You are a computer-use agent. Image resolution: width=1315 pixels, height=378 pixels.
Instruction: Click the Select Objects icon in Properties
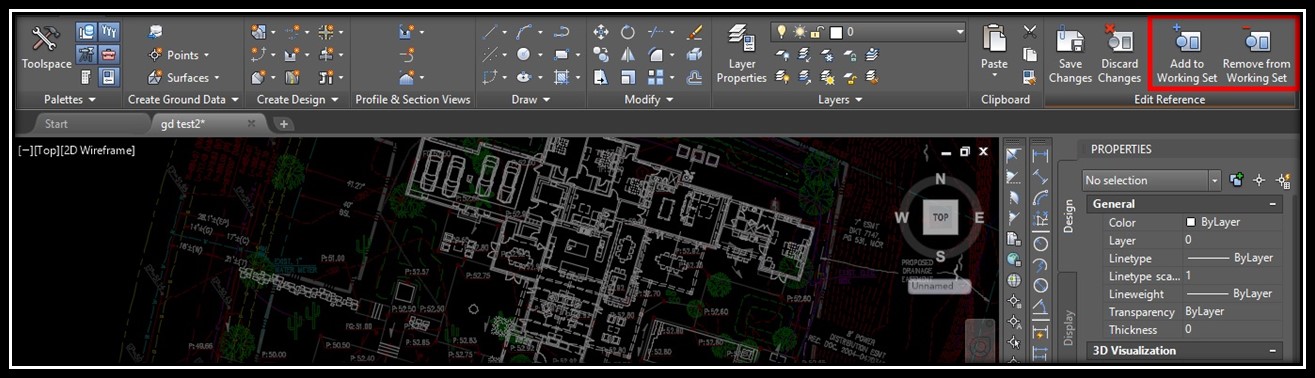[x=1259, y=180]
